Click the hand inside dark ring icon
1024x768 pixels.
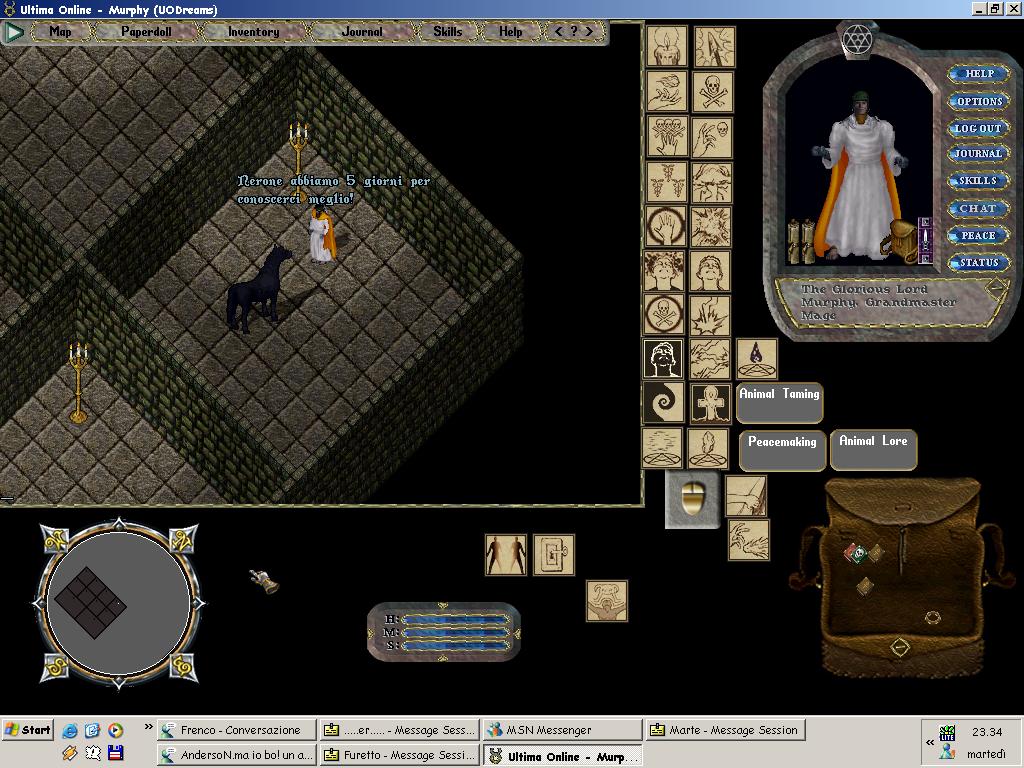[665, 227]
